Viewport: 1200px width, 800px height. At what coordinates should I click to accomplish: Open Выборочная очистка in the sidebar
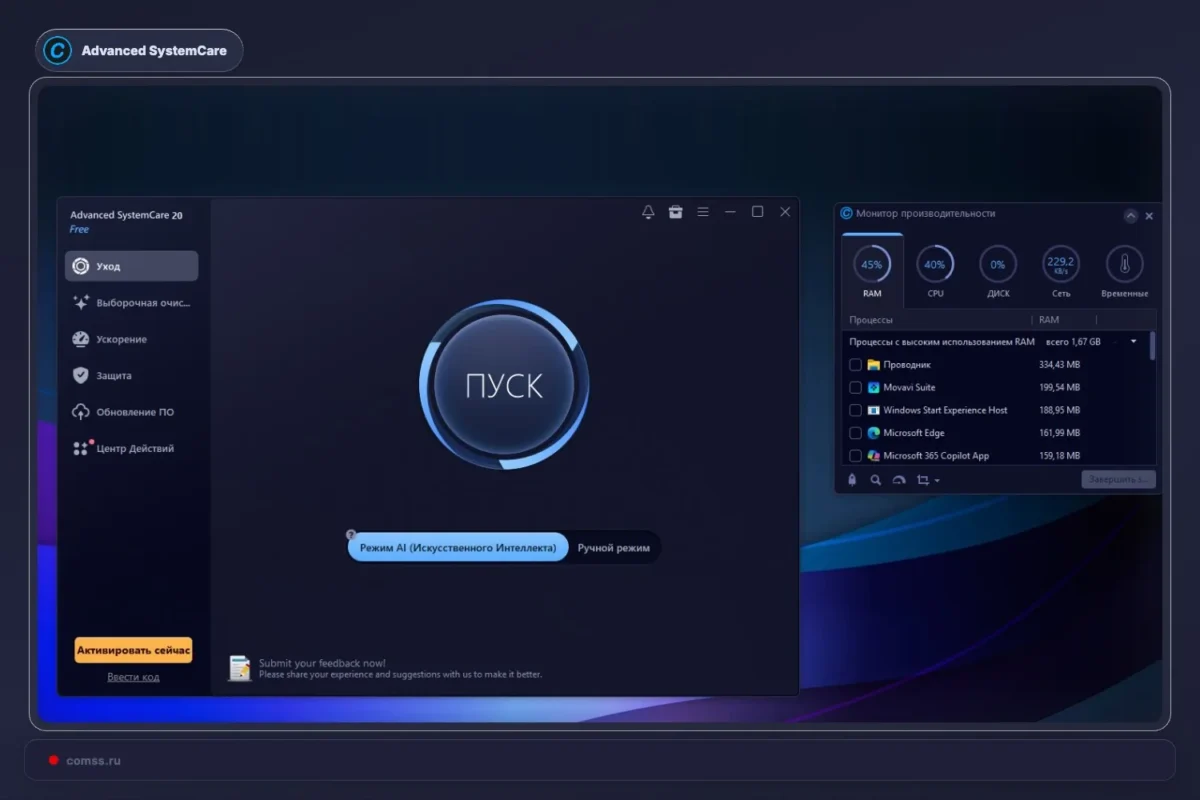131,302
